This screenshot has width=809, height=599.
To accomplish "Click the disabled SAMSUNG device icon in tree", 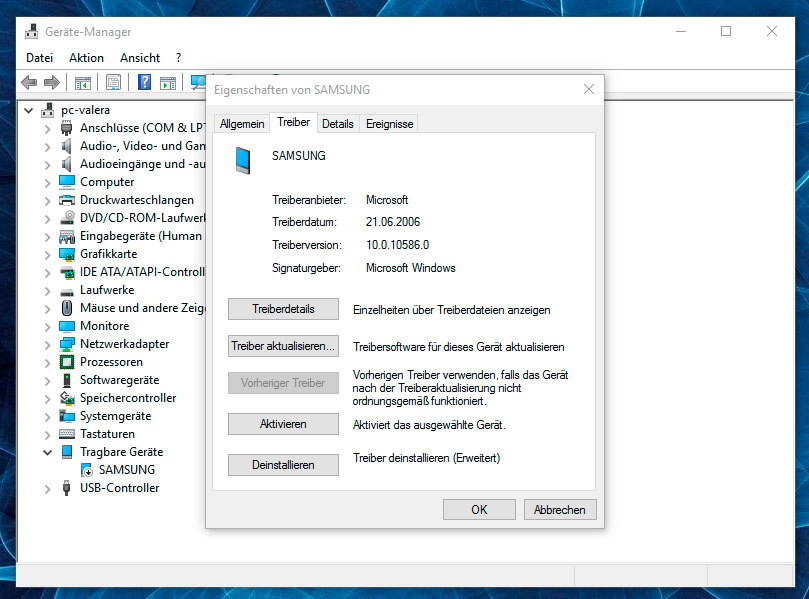I will click(x=87, y=470).
